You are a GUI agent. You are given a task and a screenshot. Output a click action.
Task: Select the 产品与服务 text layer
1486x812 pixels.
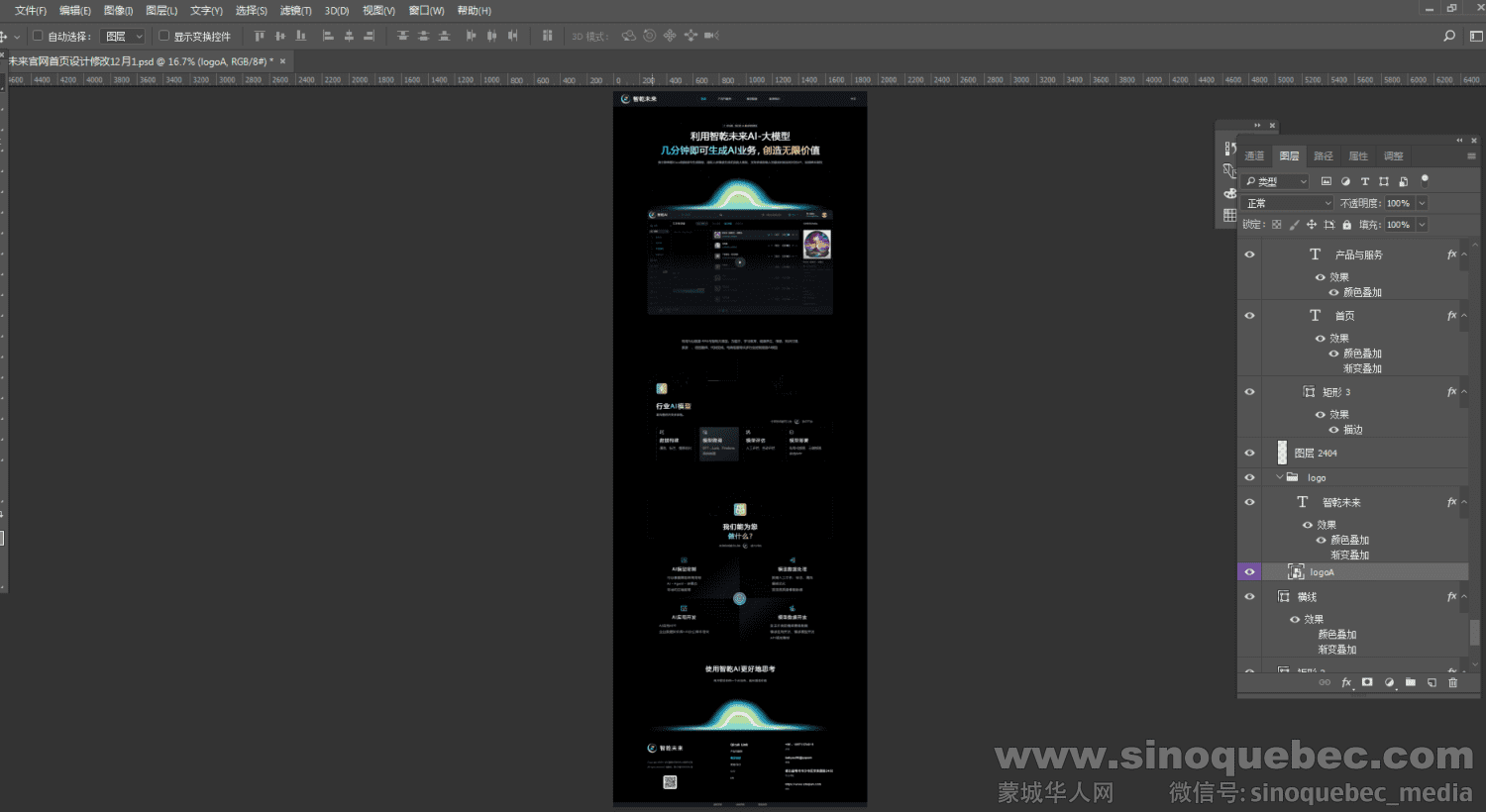1358,254
